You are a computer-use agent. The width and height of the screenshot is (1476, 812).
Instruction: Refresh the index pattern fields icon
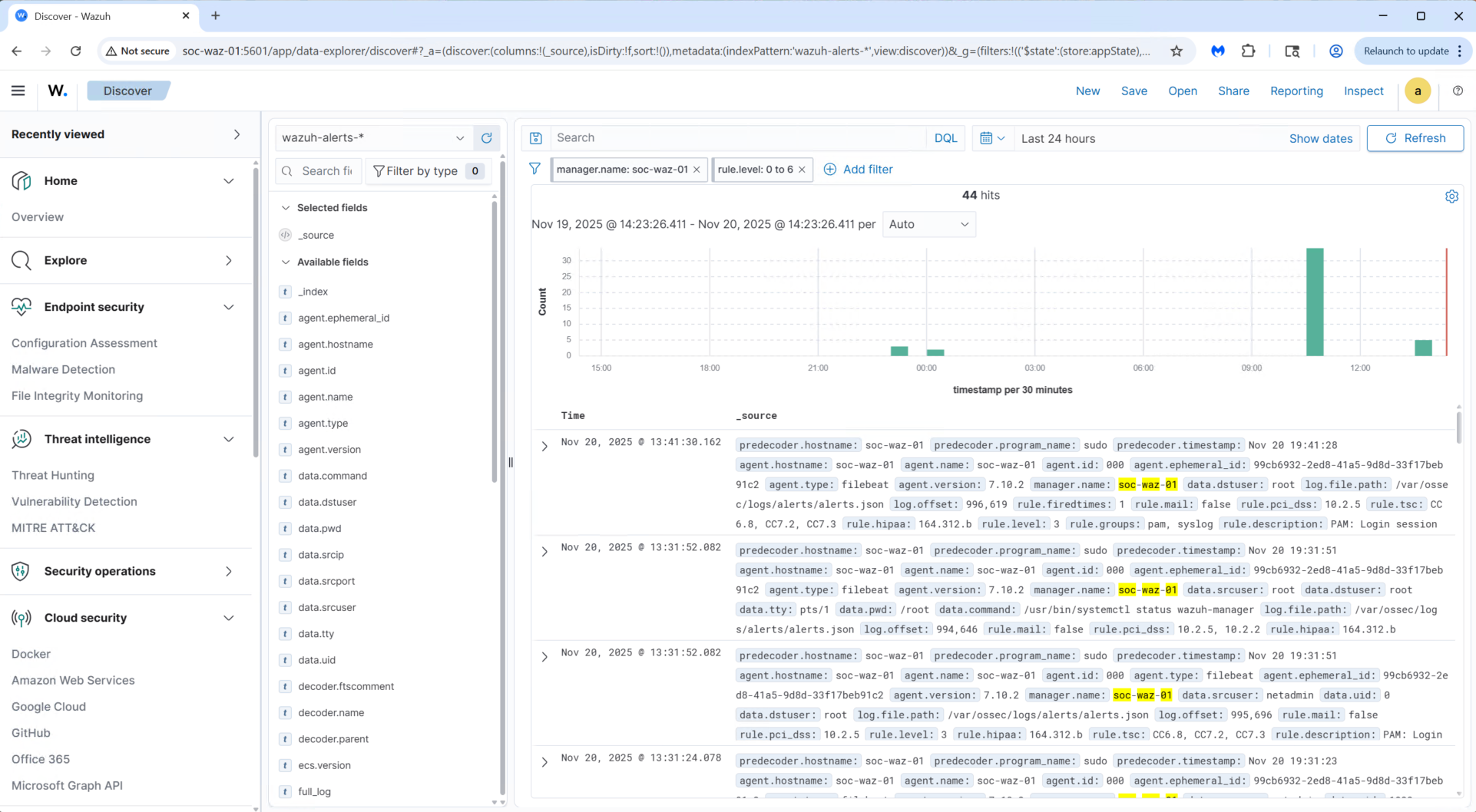pyautogui.click(x=486, y=138)
